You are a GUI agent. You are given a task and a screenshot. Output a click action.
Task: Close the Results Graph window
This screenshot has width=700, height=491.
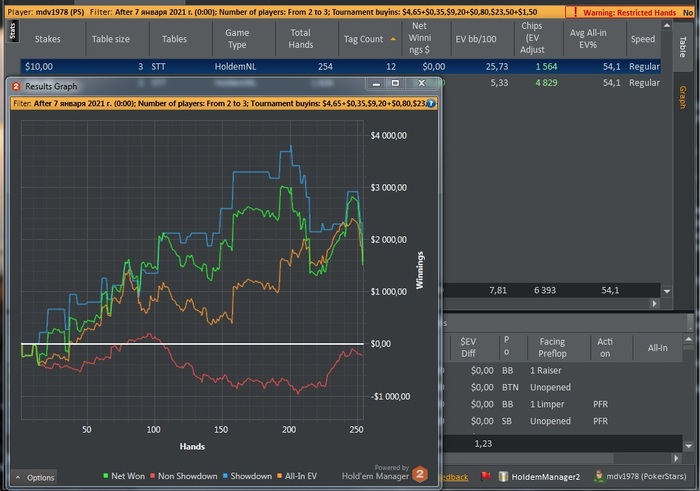421,83
